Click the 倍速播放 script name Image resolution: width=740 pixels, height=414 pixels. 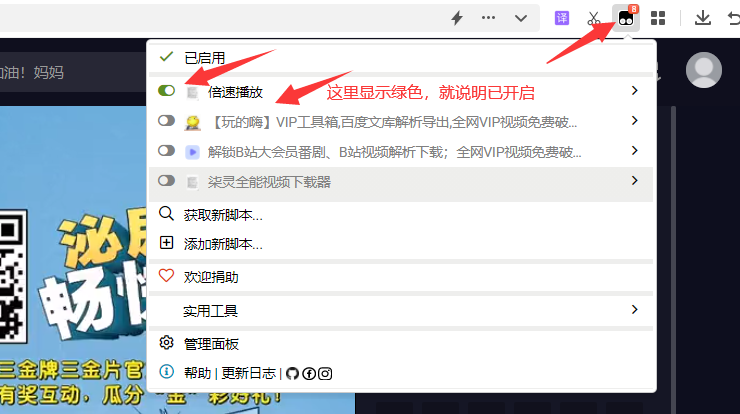coord(235,92)
